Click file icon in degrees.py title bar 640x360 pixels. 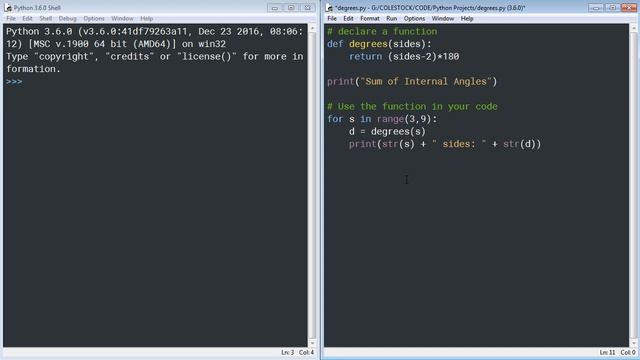pyautogui.click(x=329, y=7)
